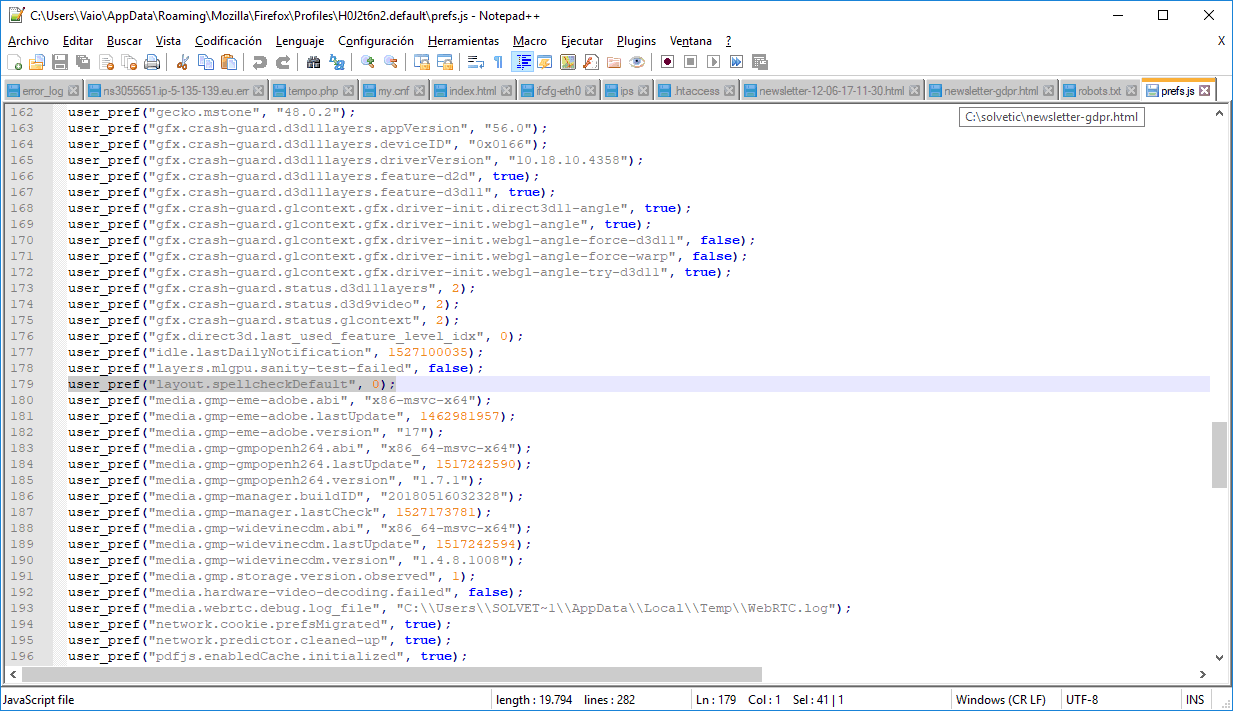This screenshot has height=711, width=1233.
Task: Start macro recording with the record icon
Action: click(667, 62)
